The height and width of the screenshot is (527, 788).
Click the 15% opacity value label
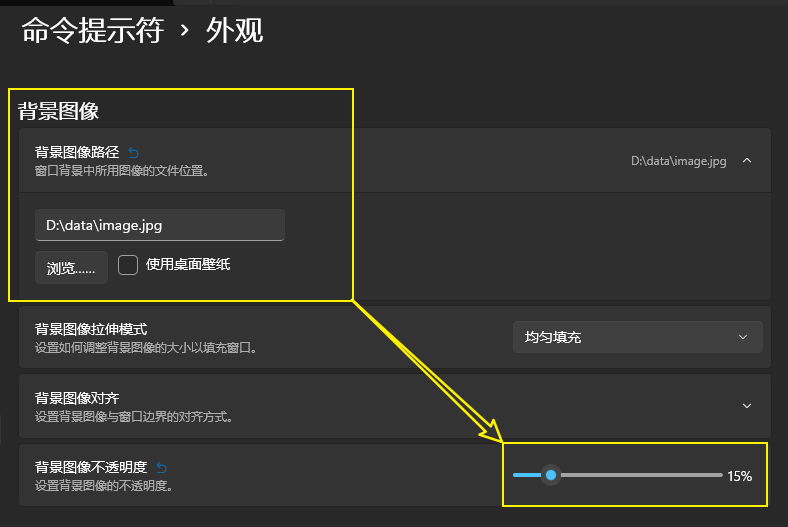click(x=739, y=476)
